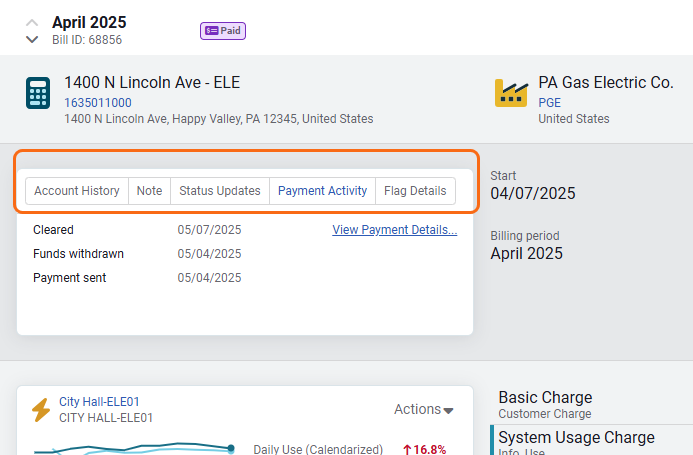Open account number 1635011000 link
Image resolution: width=693 pixels, height=455 pixels.
coord(98,103)
